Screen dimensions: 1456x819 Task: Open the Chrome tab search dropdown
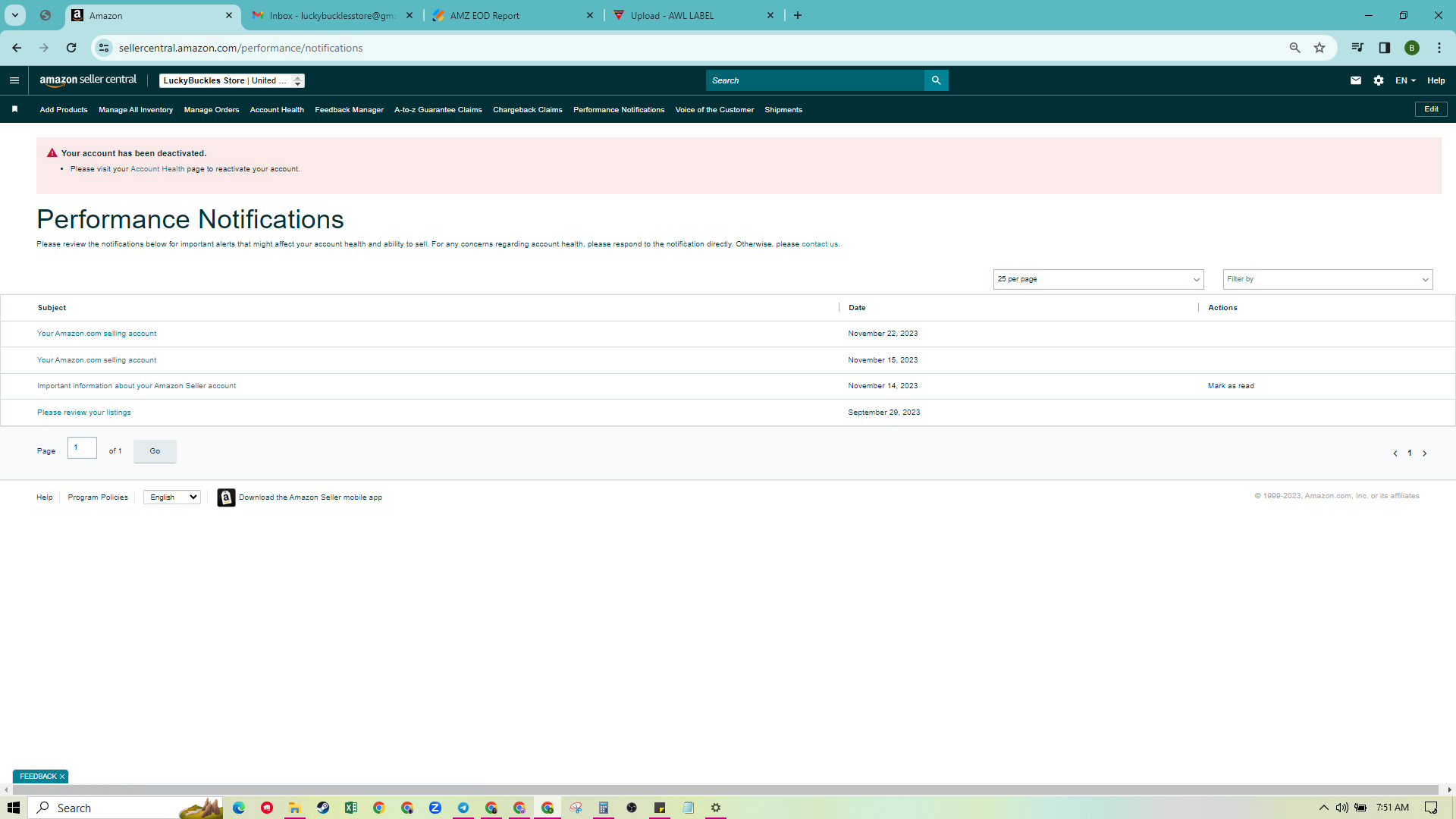(15, 15)
